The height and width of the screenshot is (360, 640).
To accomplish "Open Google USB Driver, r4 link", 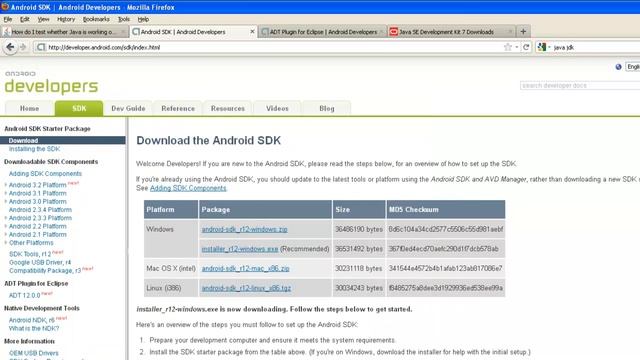I will (x=40, y=262).
